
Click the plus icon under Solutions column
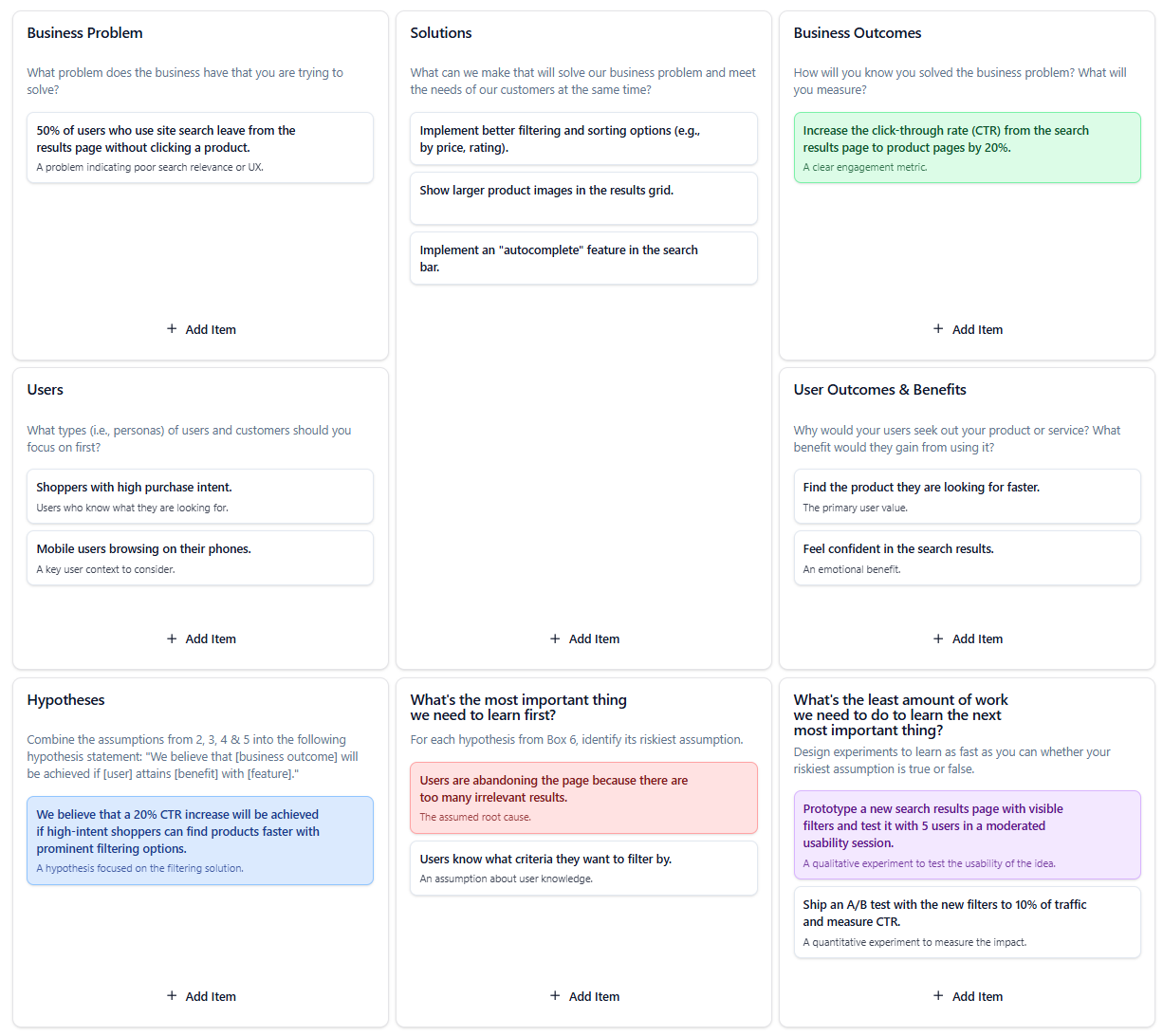point(555,638)
